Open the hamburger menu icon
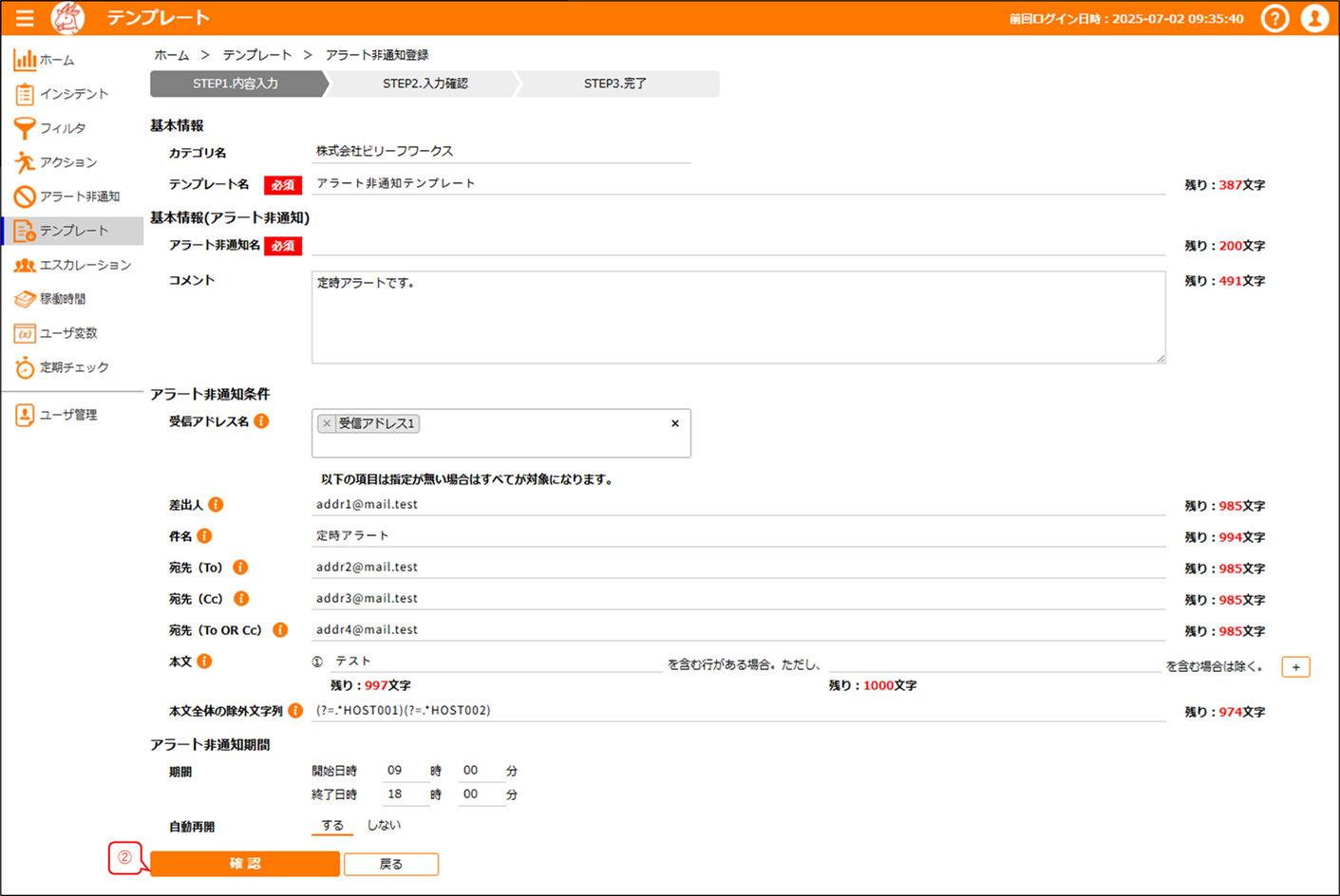1340x896 pixels. click(25, 18)
